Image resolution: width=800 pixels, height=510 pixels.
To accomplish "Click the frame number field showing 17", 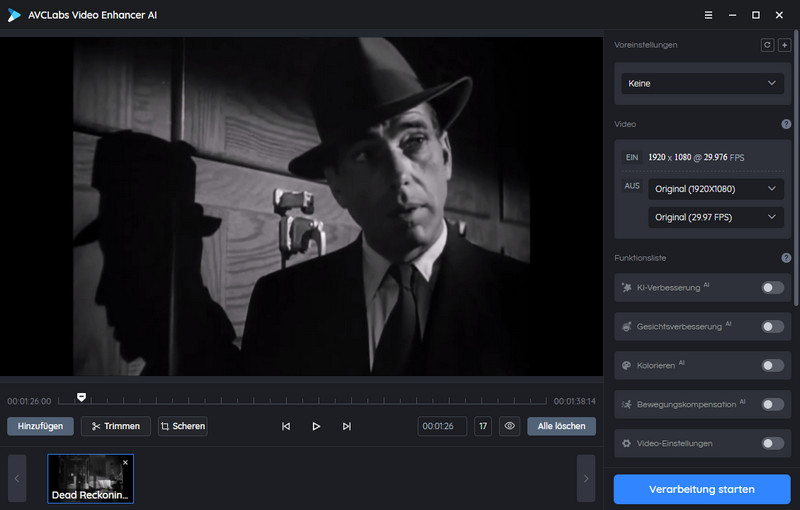I will click(x=483, y=426).
